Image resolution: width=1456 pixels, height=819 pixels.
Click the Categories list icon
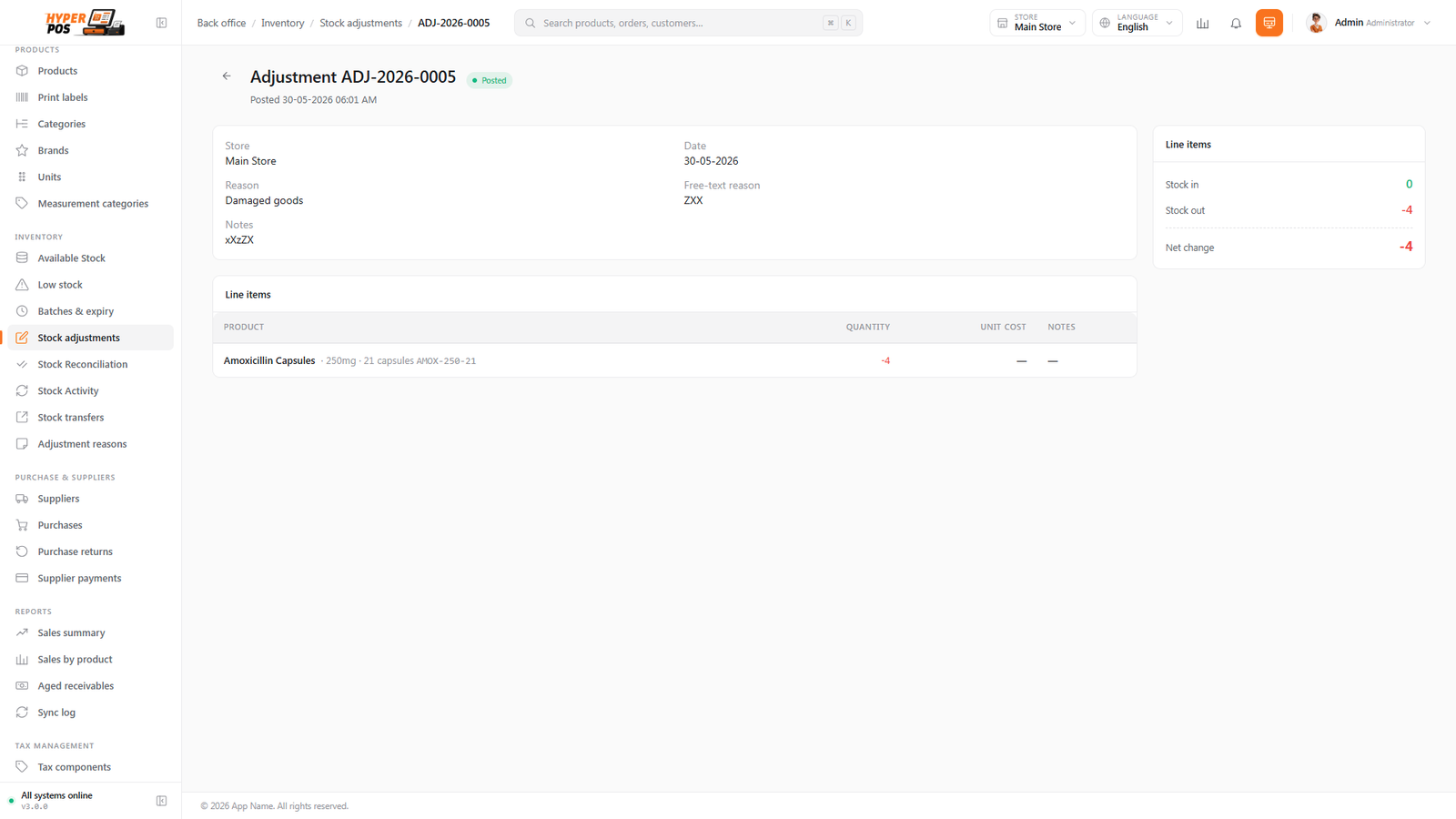tap(22, 124)
